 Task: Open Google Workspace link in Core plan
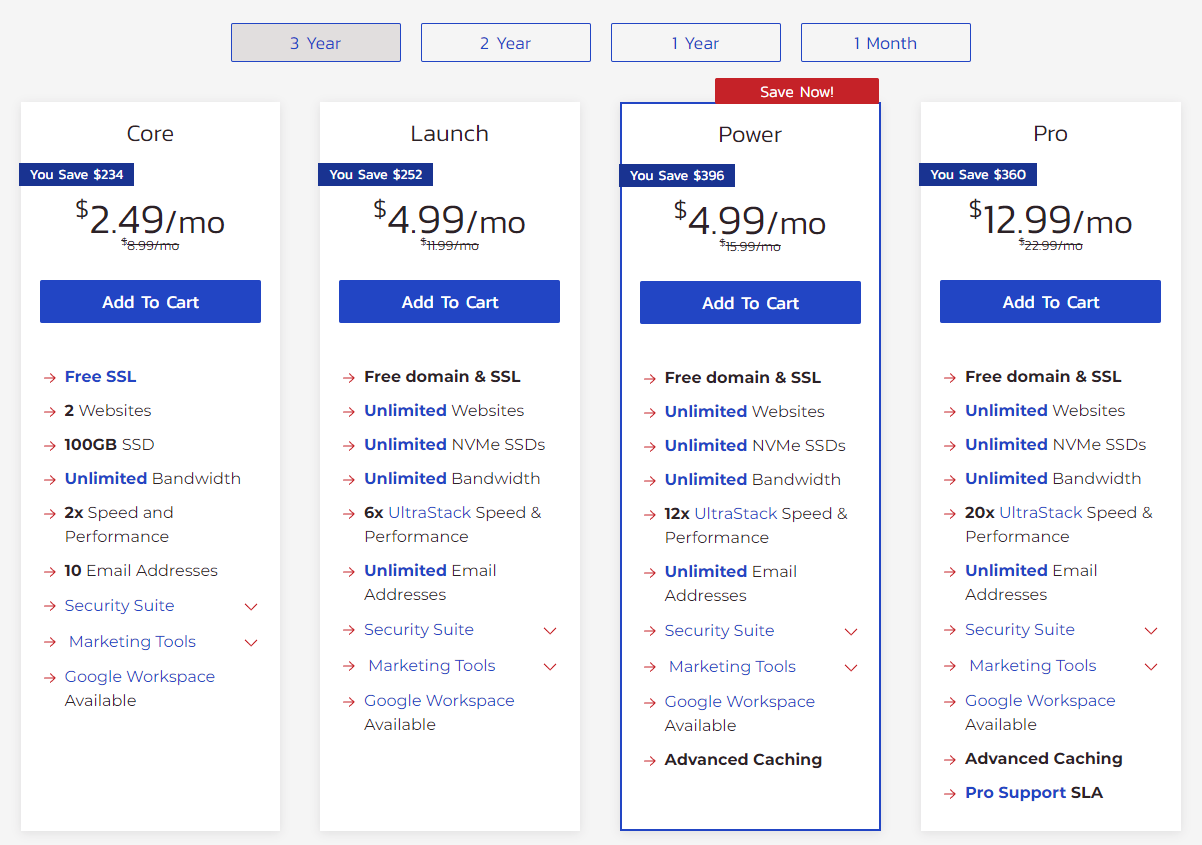point(140,676)
